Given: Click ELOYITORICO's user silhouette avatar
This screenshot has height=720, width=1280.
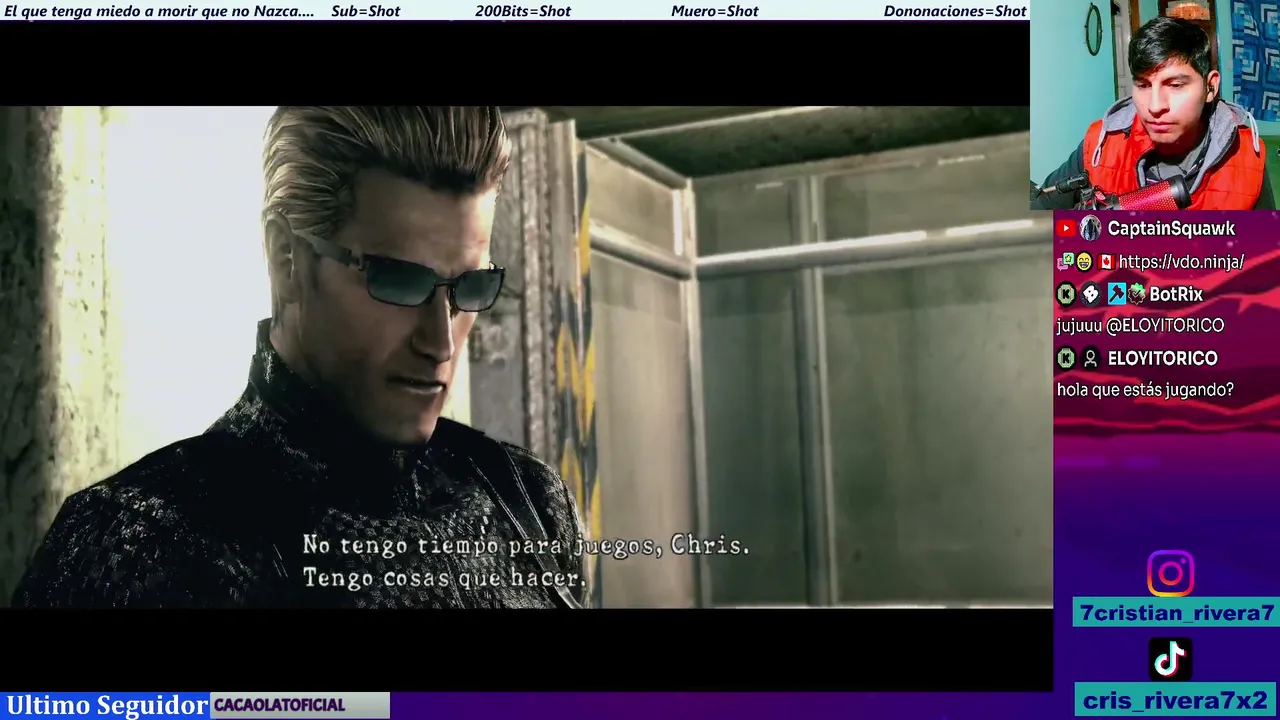Looking at the screenshot, I should coord(1091,358).
